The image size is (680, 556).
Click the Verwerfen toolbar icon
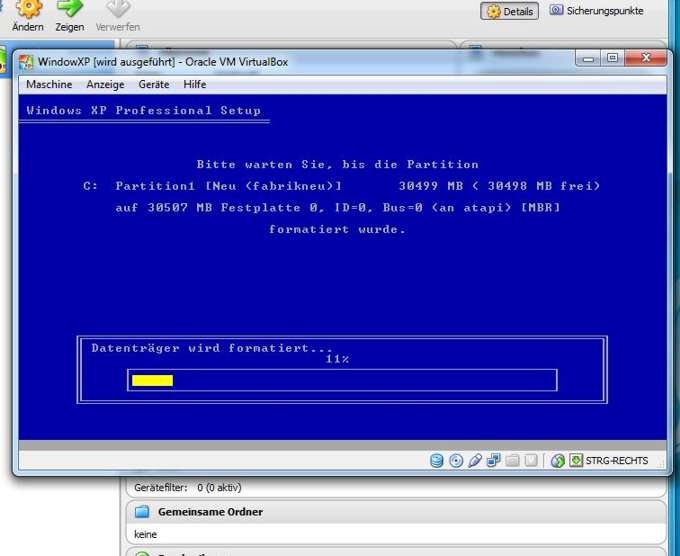pyautogui.click(x=118, y=8)
